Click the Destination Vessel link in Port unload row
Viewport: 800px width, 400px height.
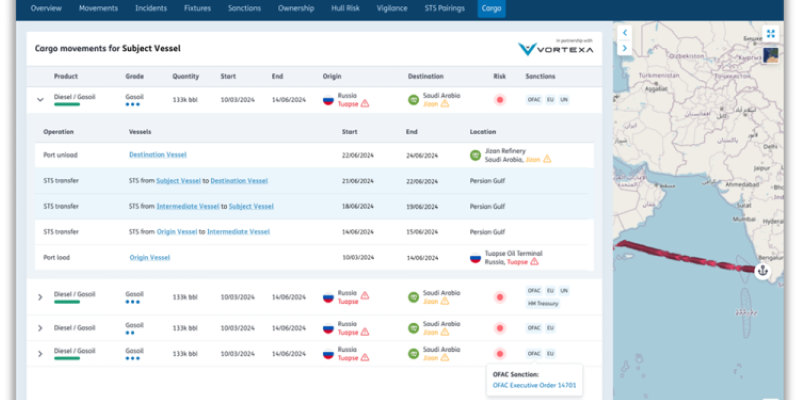tap(157, 155)
